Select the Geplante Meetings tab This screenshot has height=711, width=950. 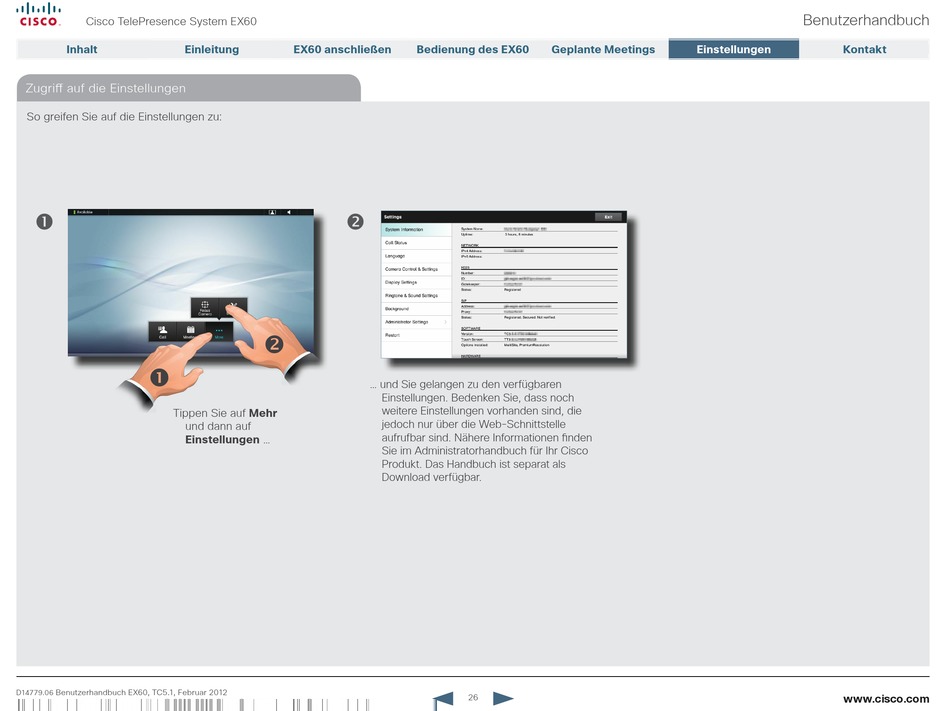603,50
